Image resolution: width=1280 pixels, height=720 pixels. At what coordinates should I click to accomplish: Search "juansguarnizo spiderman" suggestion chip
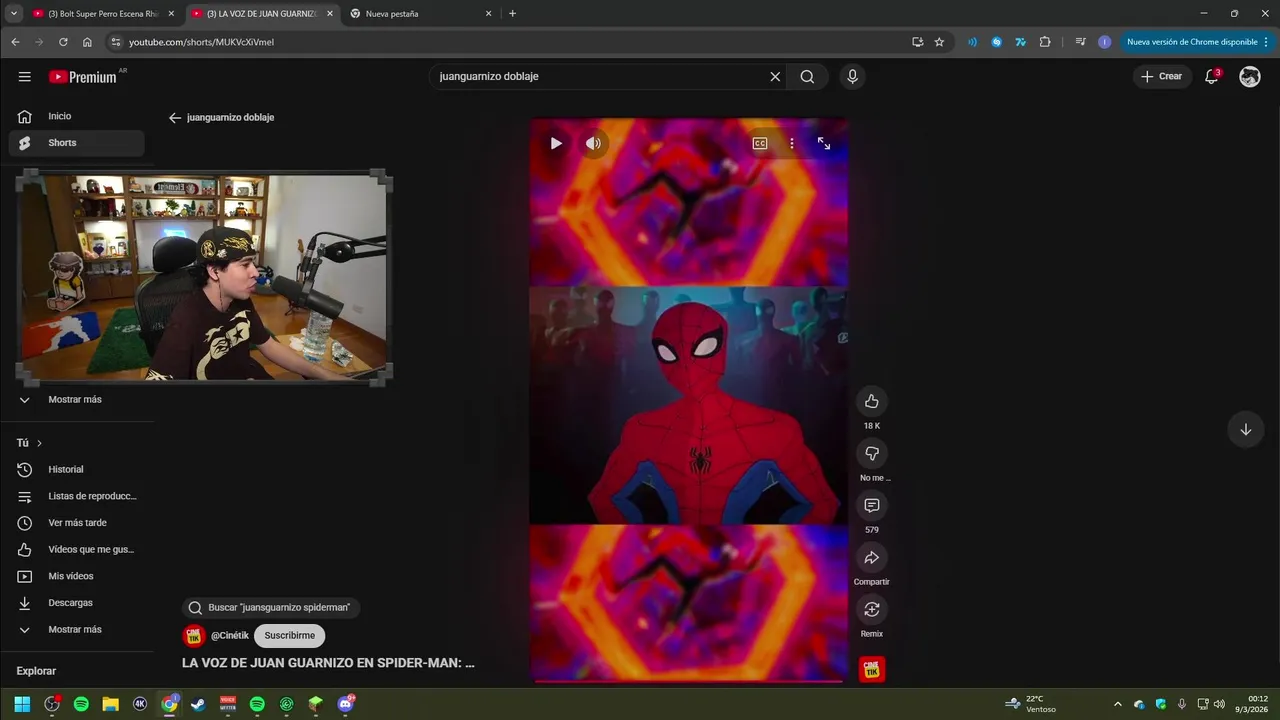point(270,607)
